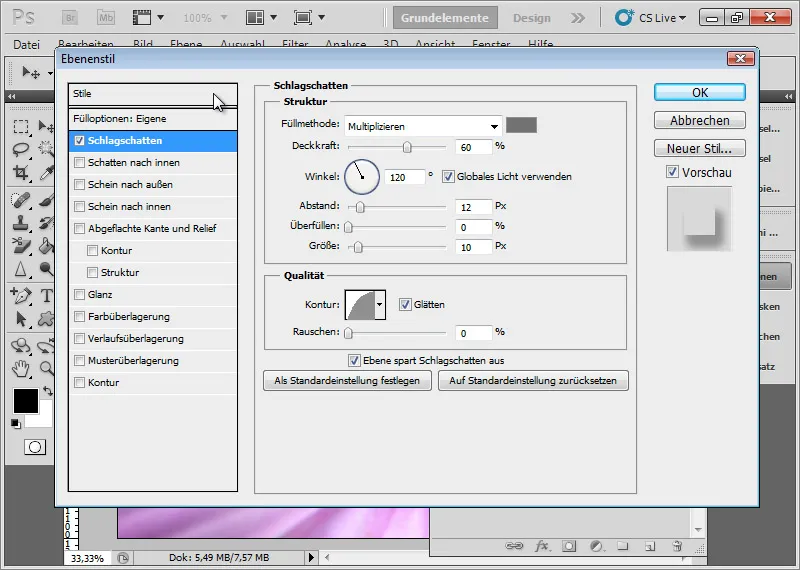Open the fx layer style icon menu

(x=542, y=546)
